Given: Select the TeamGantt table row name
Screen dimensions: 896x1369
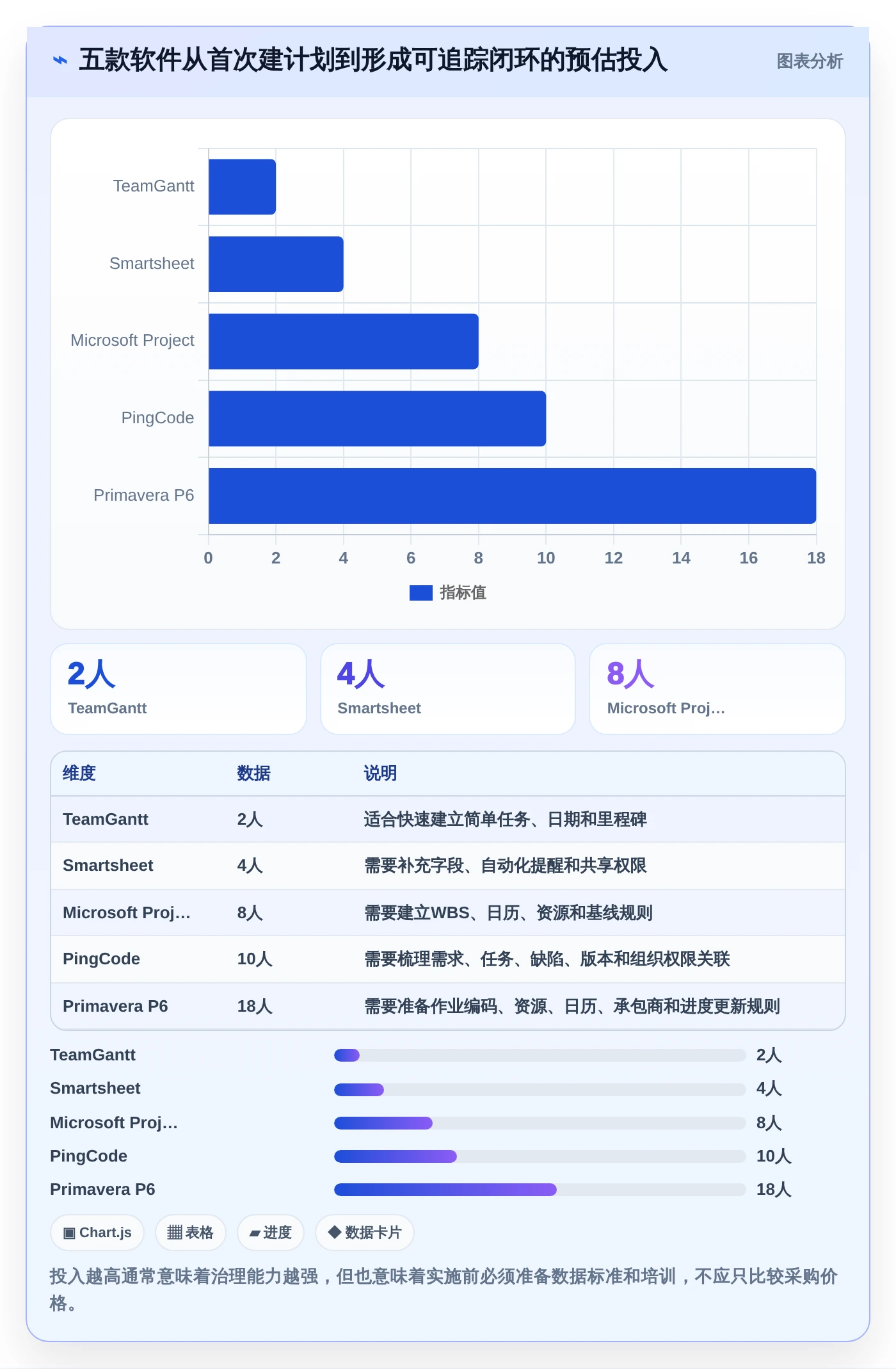Looking at the screenshot, I should [x=106, y=820].
